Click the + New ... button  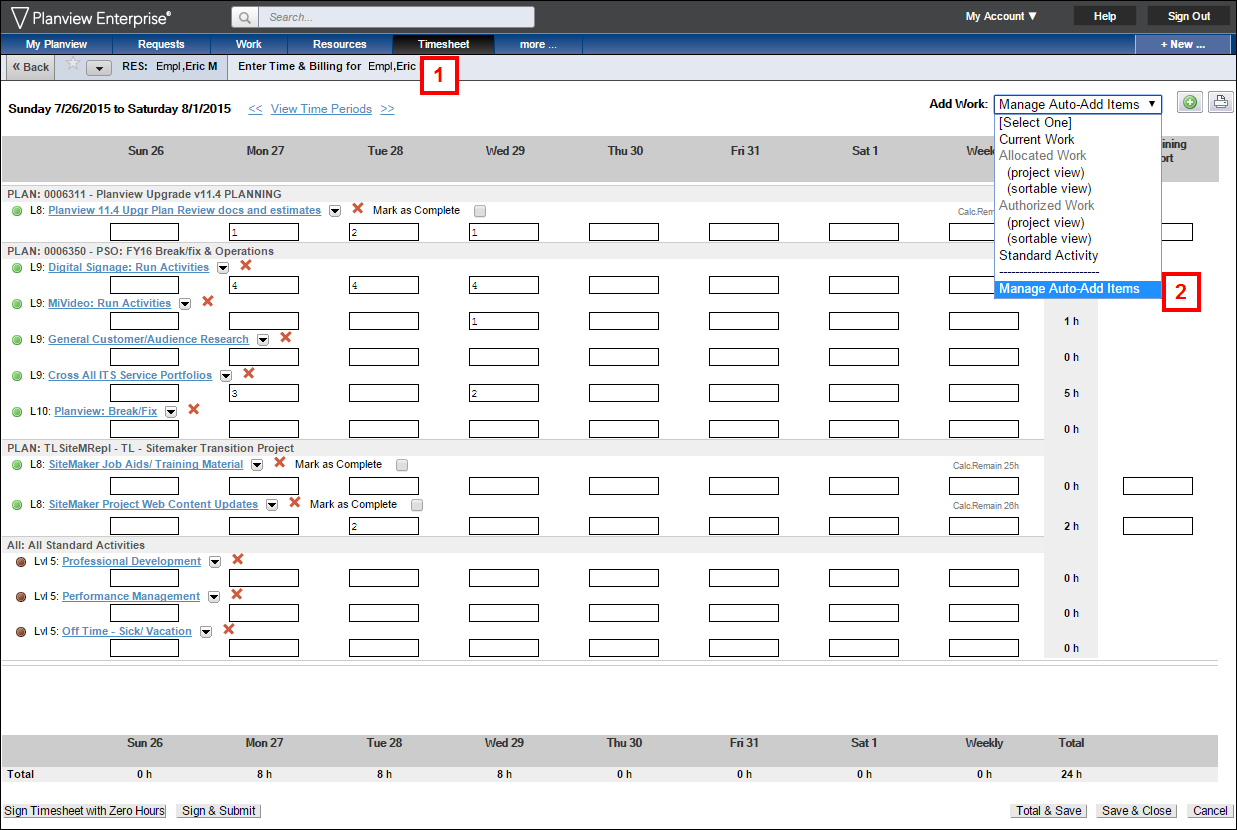point(1182,44)
